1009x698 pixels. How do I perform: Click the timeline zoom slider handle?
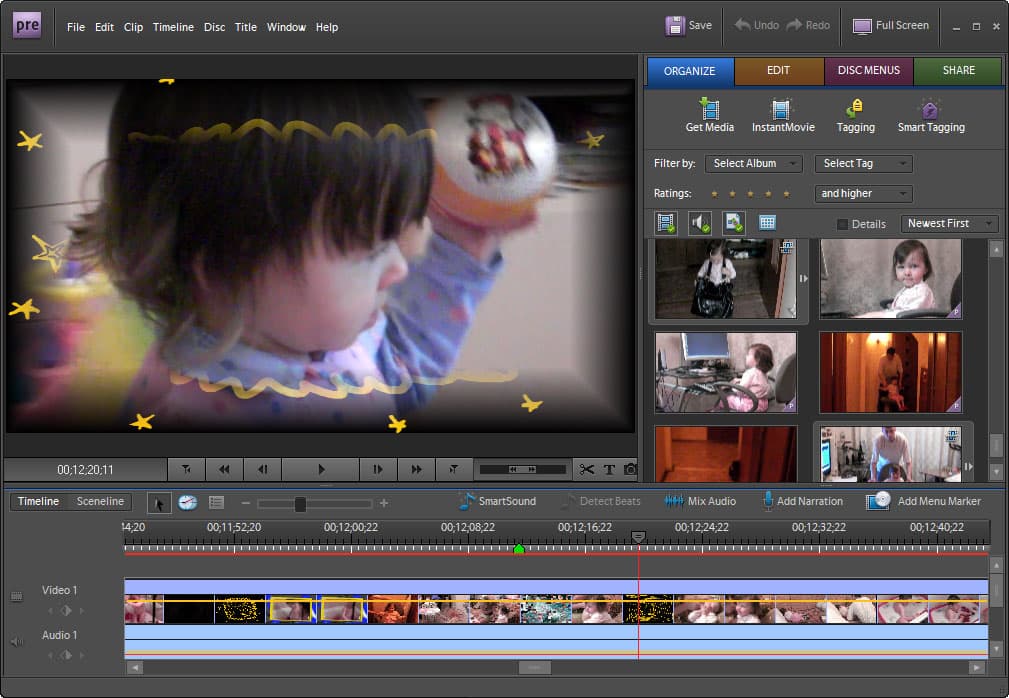point(300,504)
